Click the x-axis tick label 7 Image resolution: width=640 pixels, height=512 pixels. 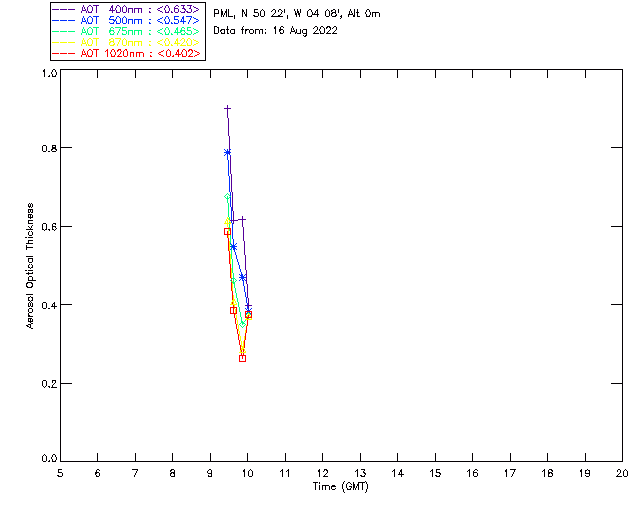tap(135, 473)
